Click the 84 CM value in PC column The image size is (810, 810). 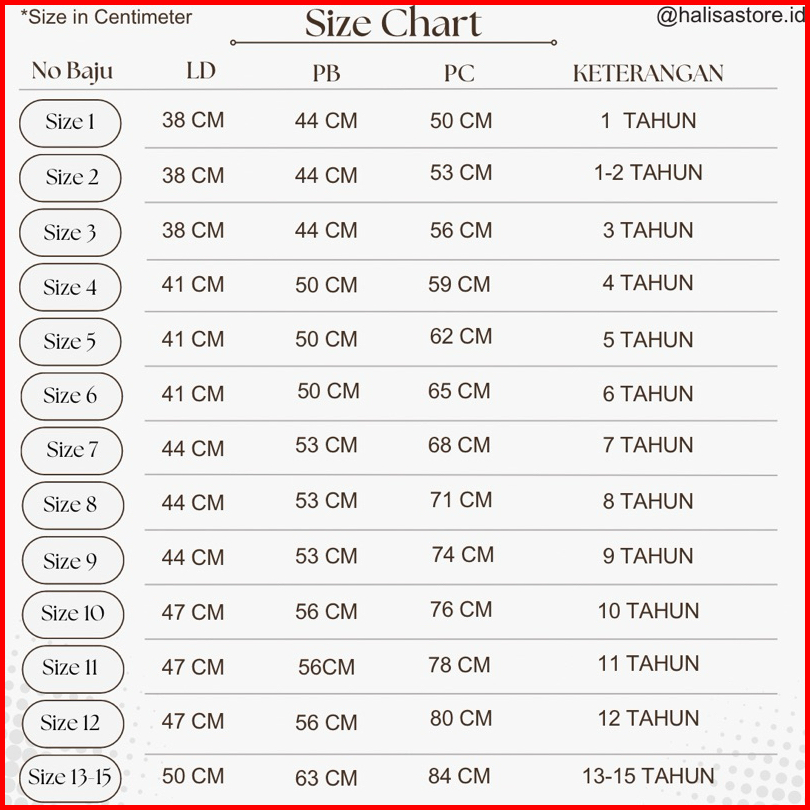(460, 776)
